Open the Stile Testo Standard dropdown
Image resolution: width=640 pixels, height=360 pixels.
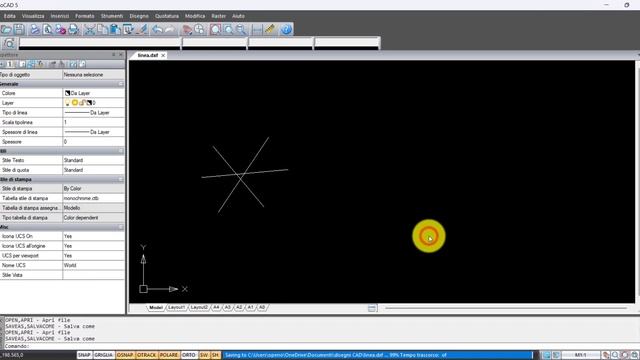pyautogui.click(x=94, y=160)
